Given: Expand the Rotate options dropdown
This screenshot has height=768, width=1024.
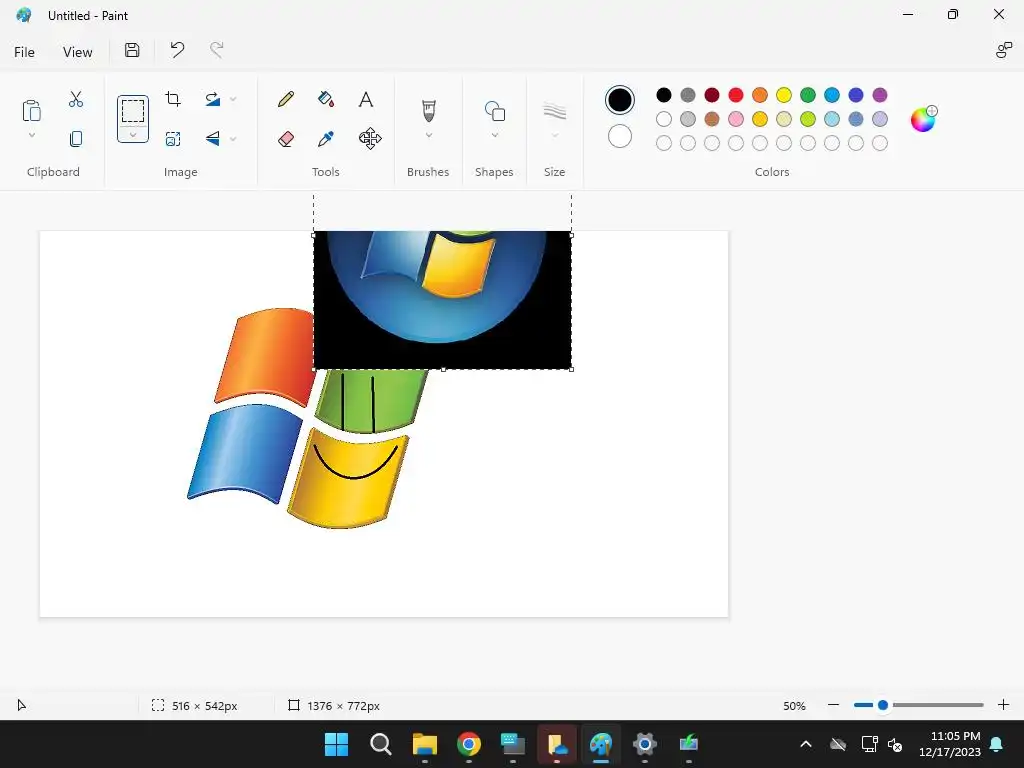Looking at the screenshot, I should (233, 99).
